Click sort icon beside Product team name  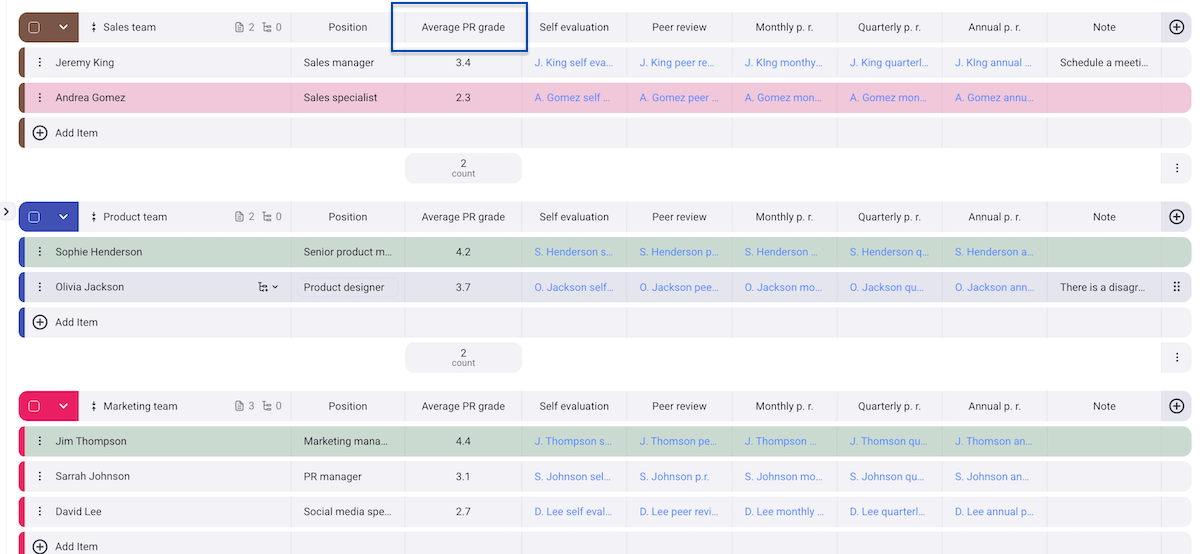93,217
